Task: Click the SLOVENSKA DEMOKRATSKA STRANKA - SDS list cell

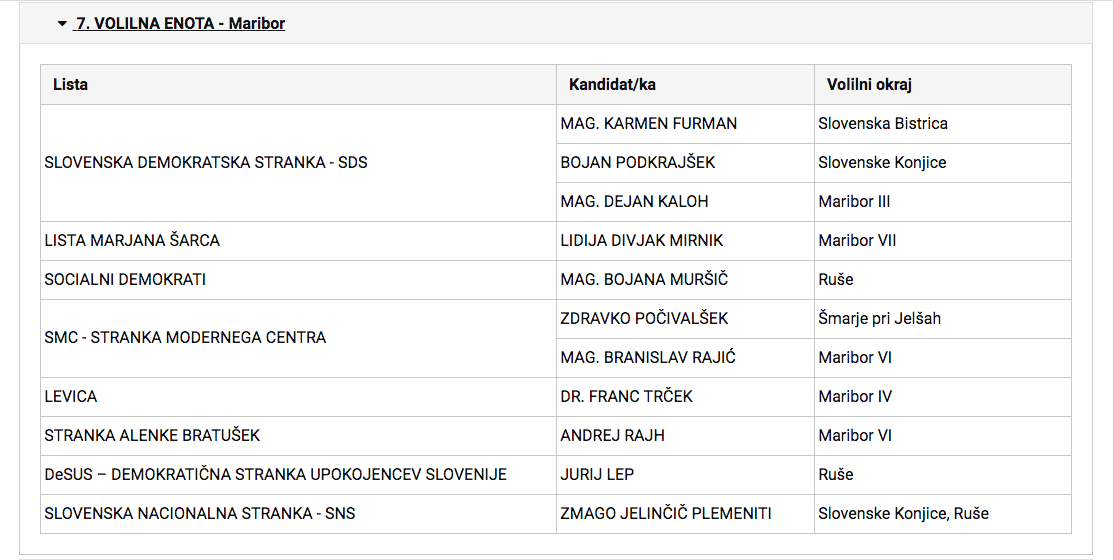Action: (x=206, y=163)
